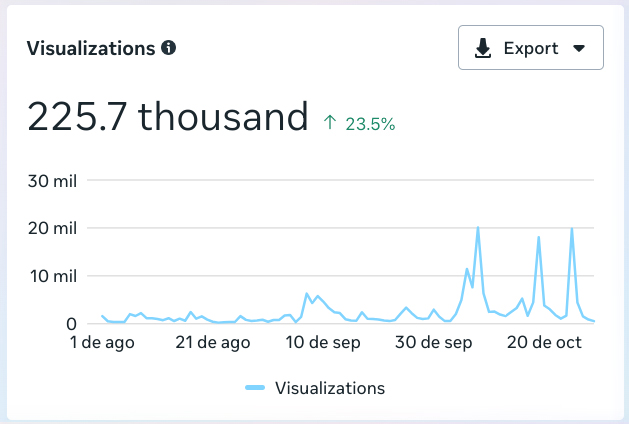Select the 225.7 thousand total figure
The width and height of the screenshot is (629, 424).
[x=167, y=118]
